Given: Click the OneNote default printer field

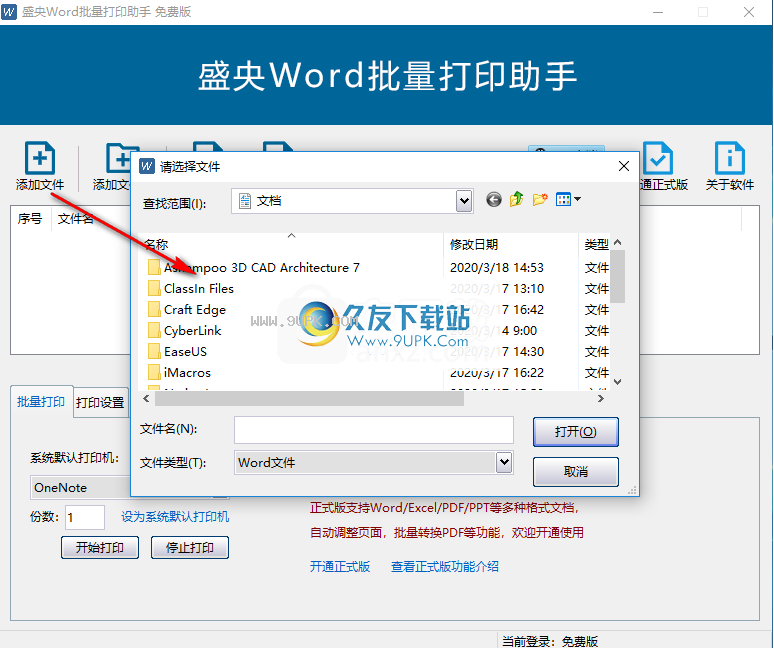Looking at the screenshot, I should (81, 488).
